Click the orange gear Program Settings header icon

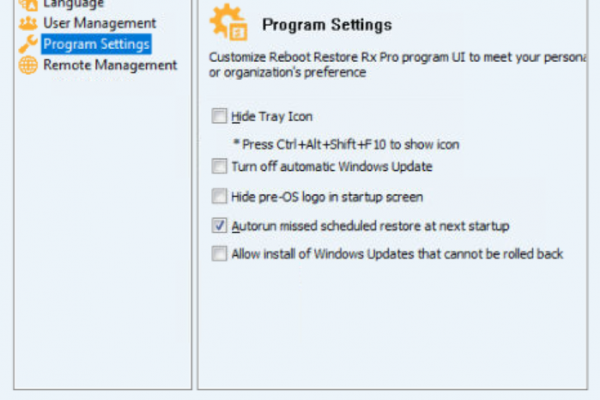tap(228, 22)
